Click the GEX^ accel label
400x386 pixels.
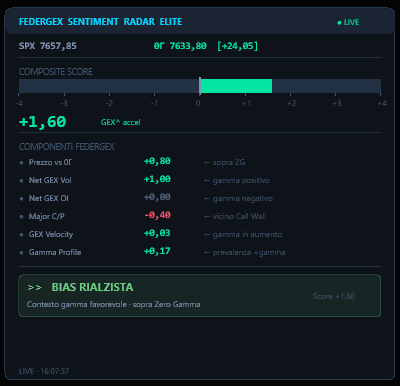(120, 122)
